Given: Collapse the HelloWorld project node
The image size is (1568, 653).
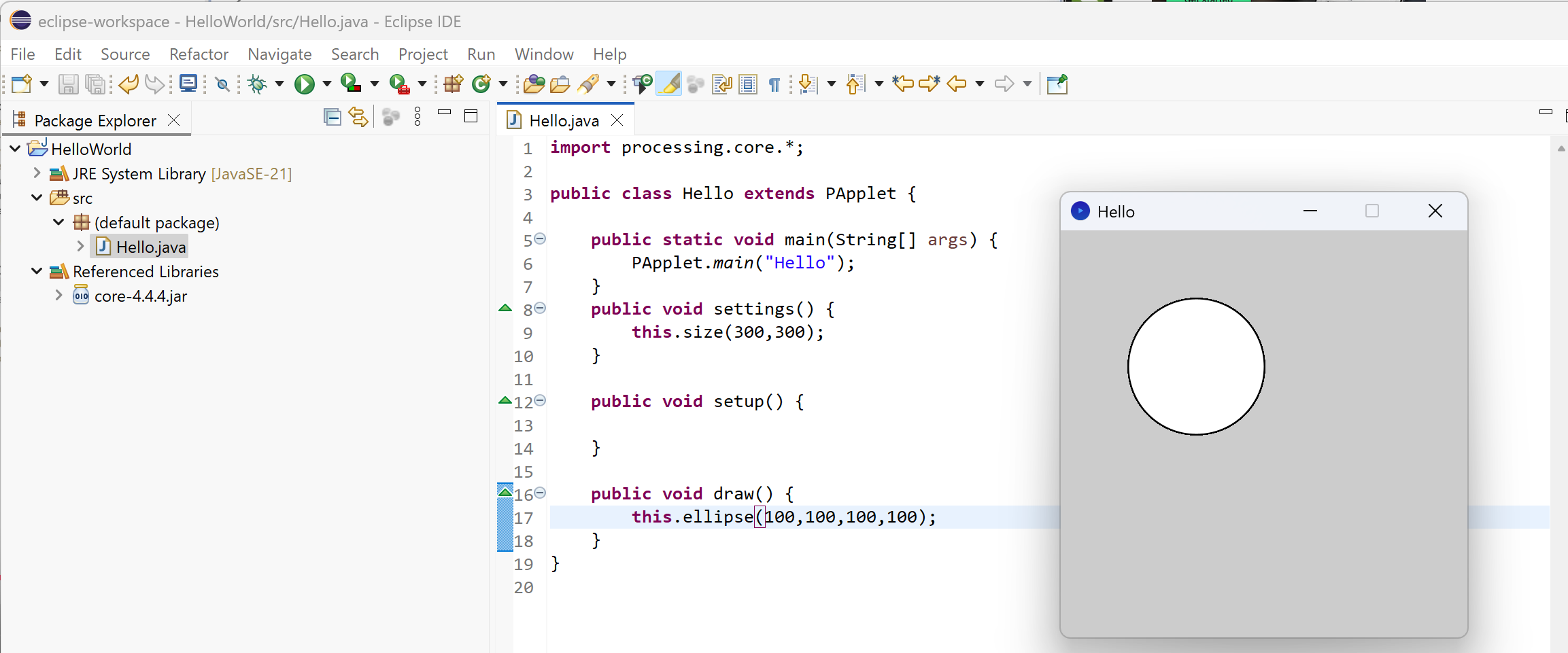Looking at the screenshot, I should click(15, 148).
